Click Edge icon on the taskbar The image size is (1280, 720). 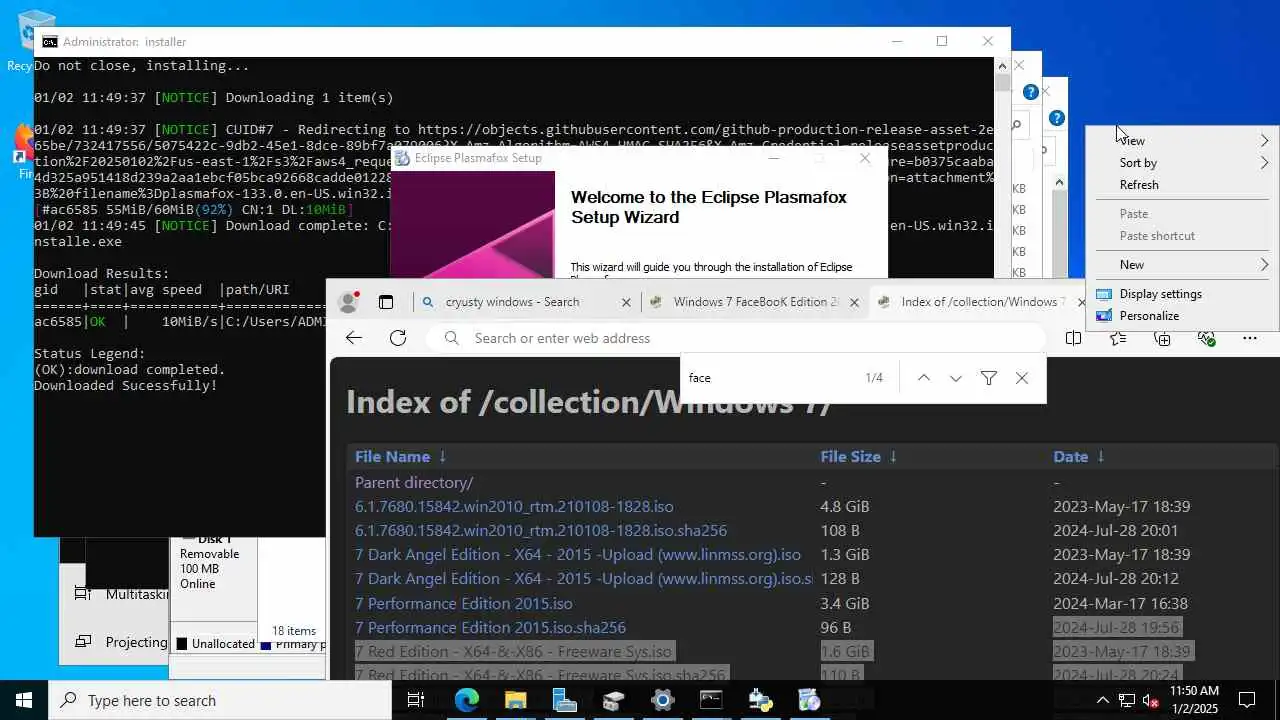pyautogui.click(x=467, y=700)
